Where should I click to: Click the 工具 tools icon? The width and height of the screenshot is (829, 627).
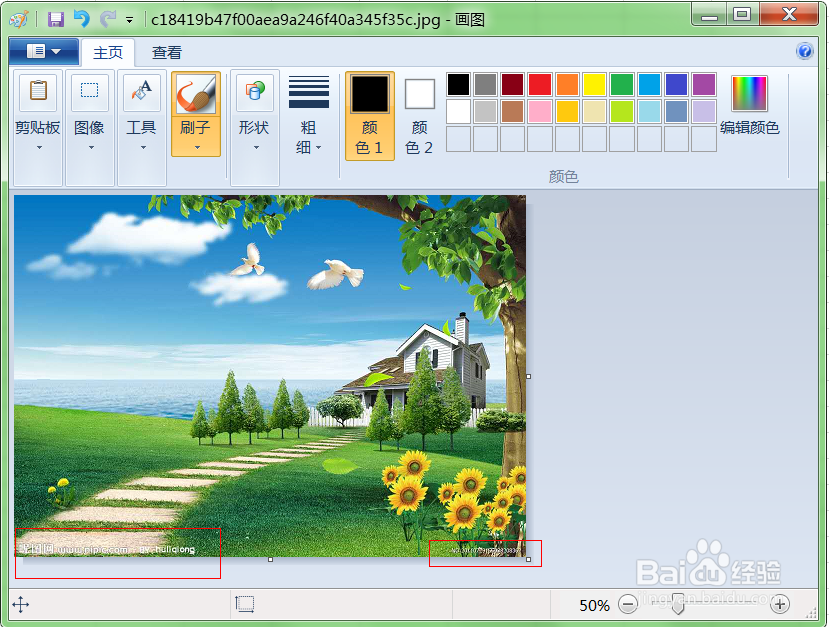141,91
